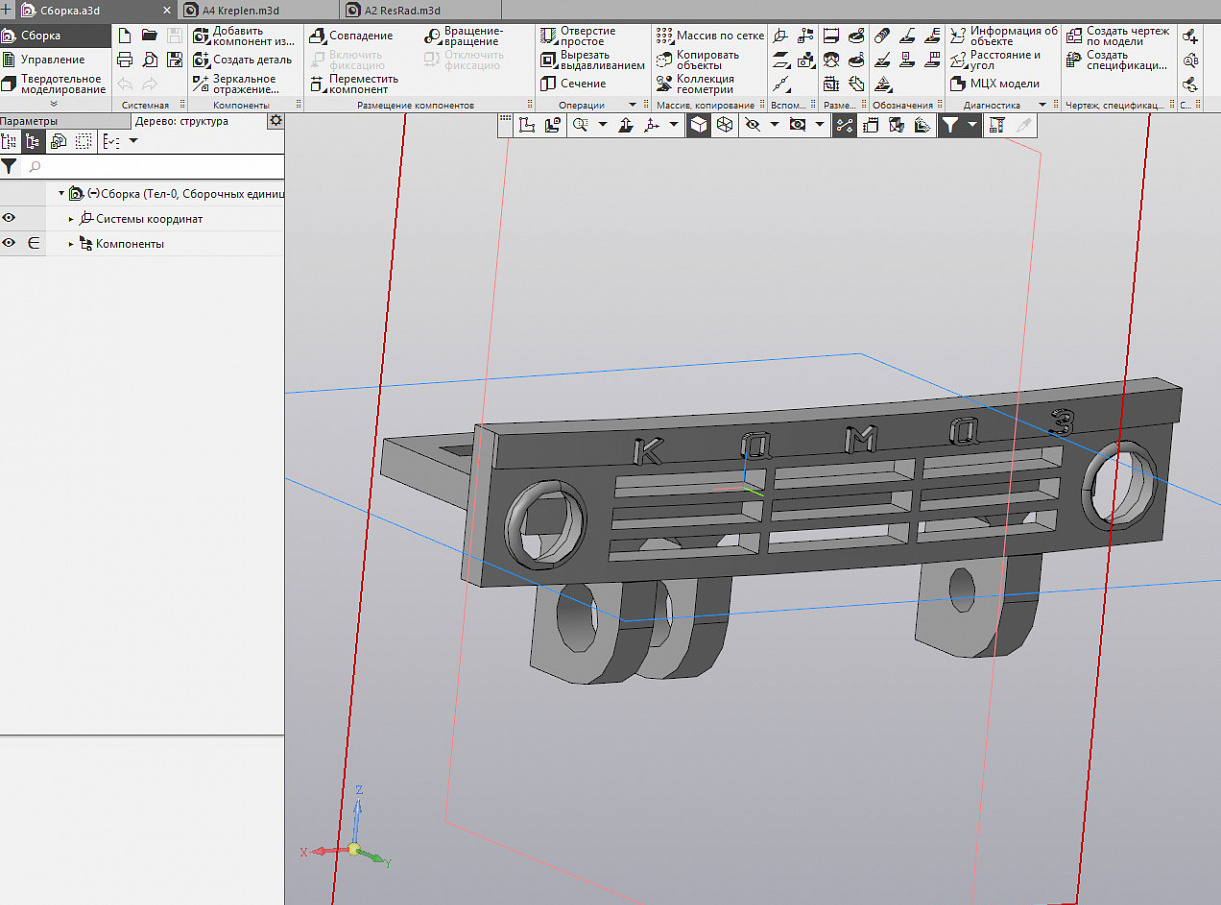Click Информация об объекте
The height and width of the screenshot is (905, 1221).
tap(1003, 36)
